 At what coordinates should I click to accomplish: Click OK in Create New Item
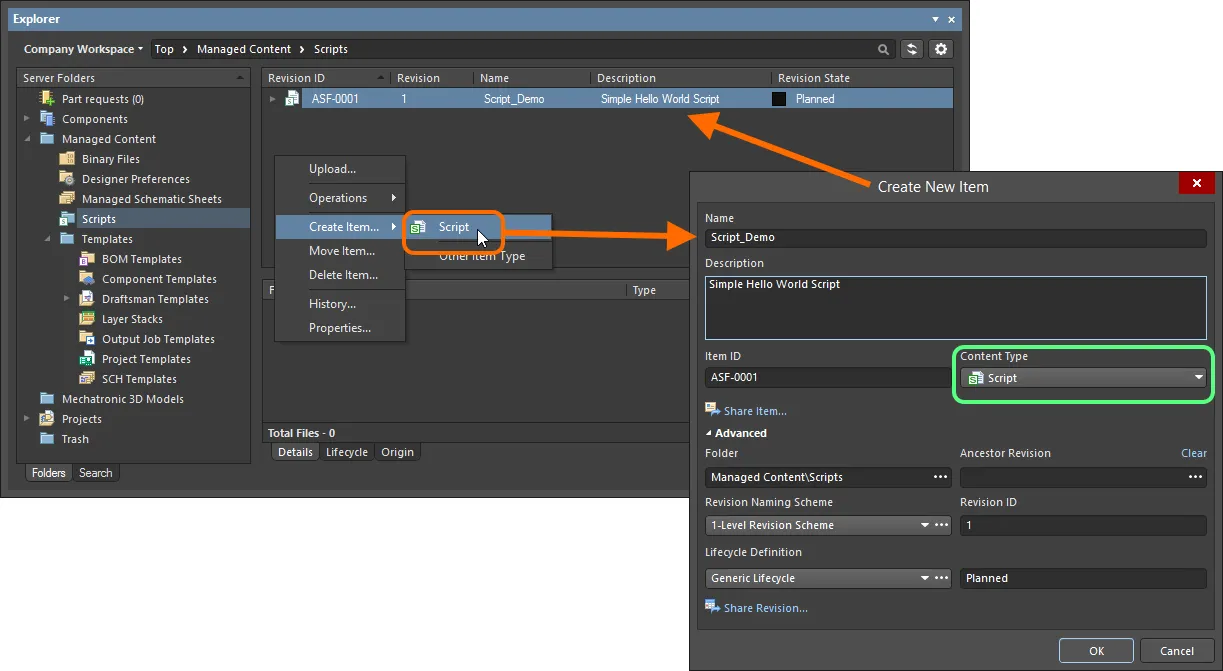1097,651
